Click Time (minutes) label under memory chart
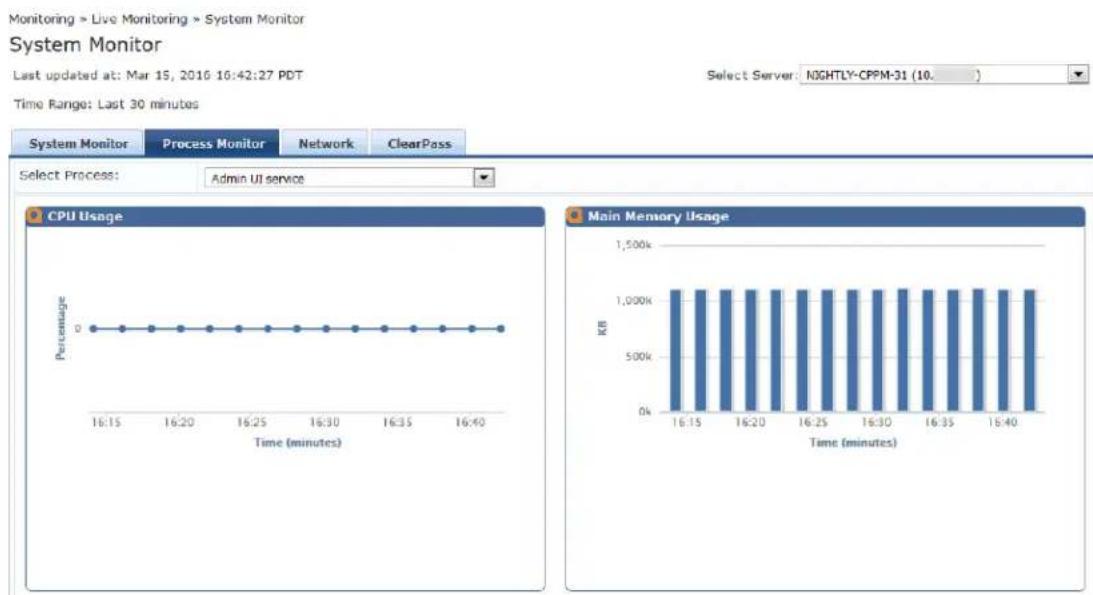1093x595 pixels. pyautogui.click(x=853, y=442)
